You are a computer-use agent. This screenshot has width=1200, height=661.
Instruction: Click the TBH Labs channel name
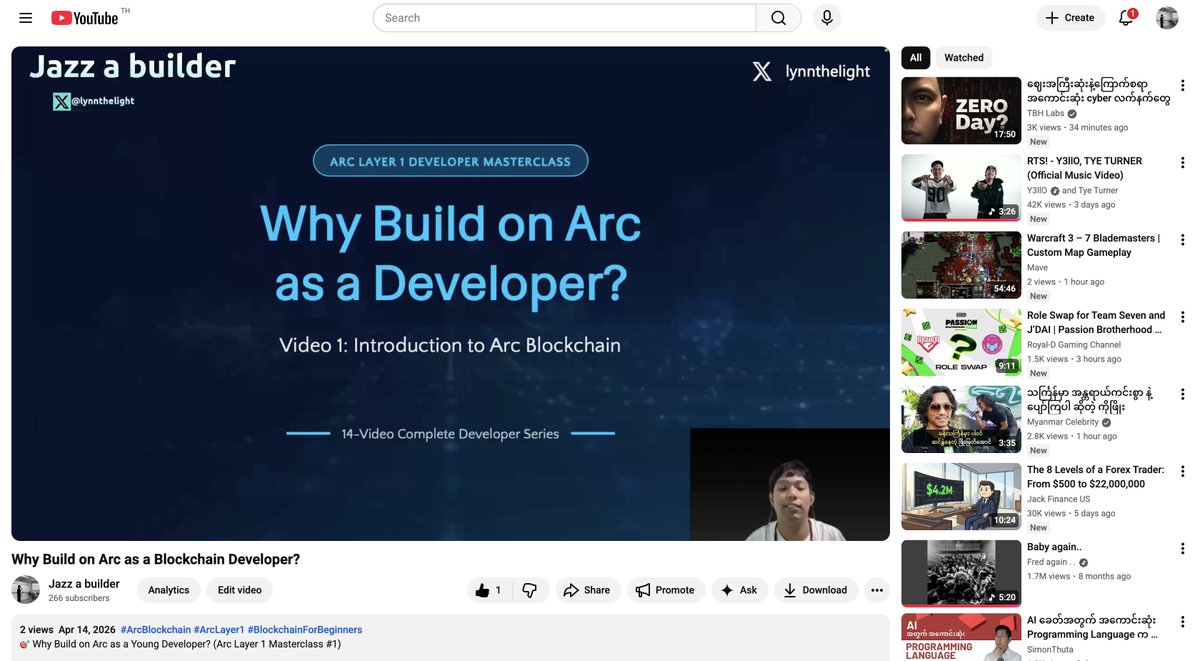coord(1046,113)
